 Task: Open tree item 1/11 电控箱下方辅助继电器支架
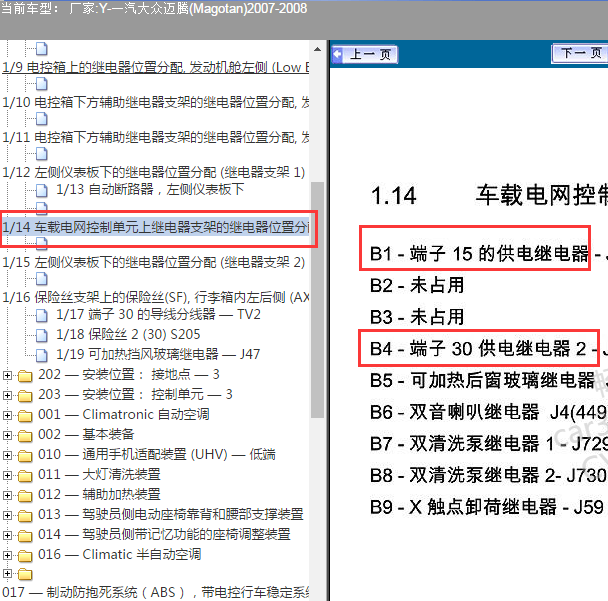pos(156,137)
